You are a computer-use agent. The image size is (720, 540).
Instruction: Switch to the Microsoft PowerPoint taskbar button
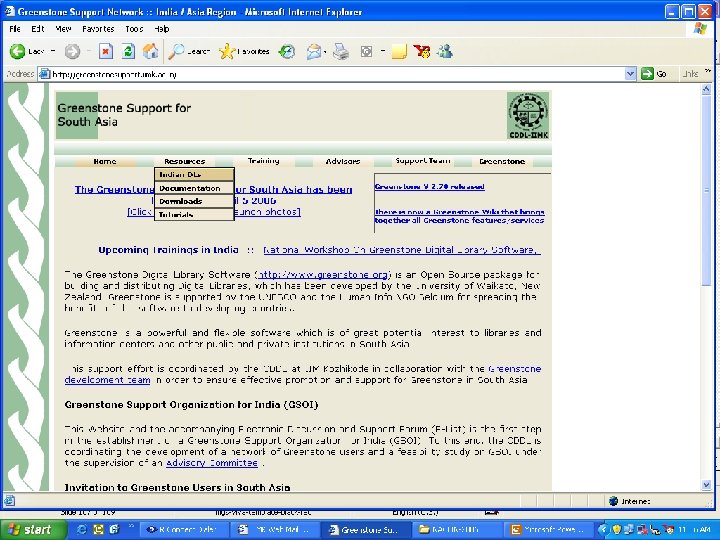tap(549, 529)
